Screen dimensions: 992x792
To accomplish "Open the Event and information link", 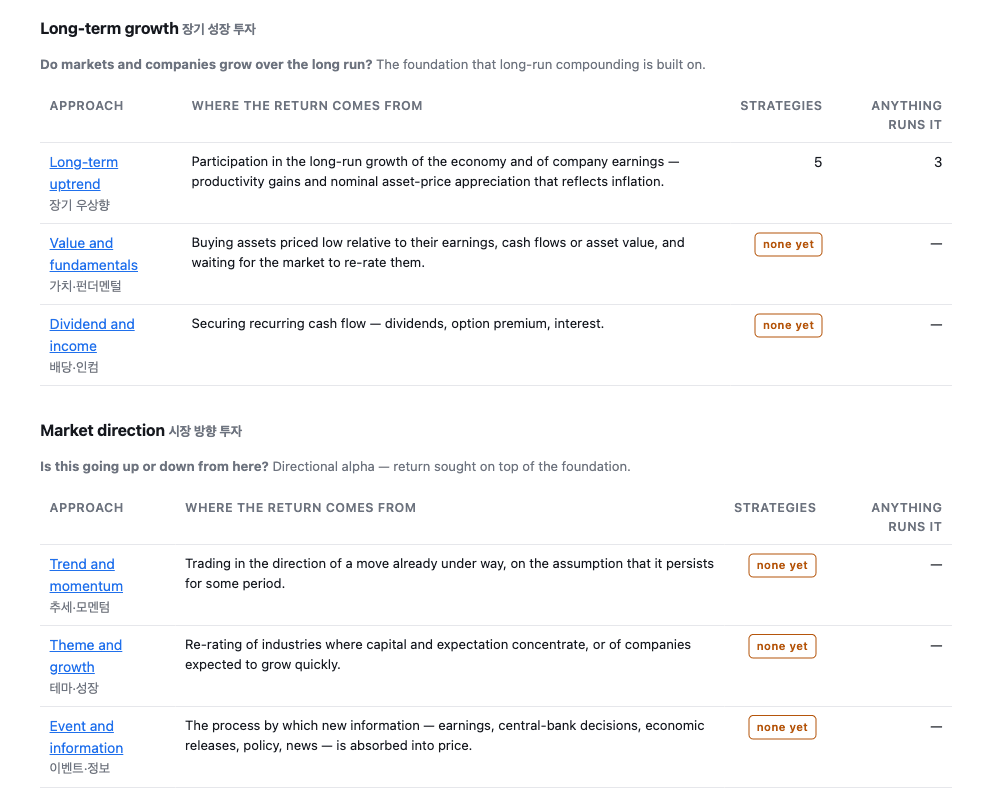I will 86,737.
